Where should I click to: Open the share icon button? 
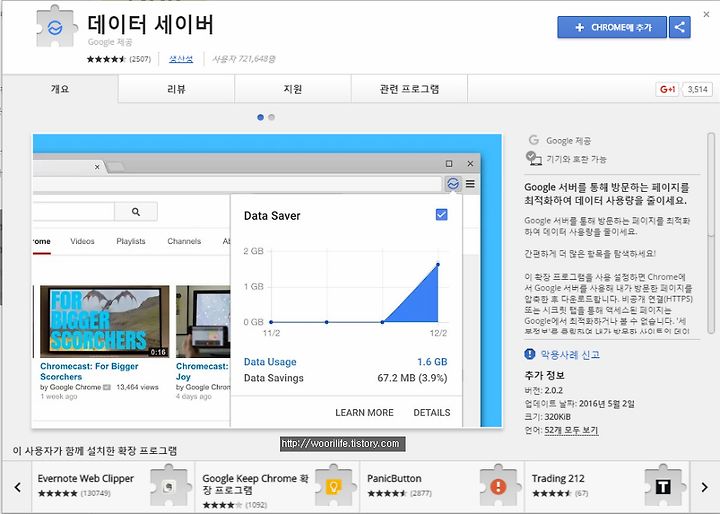click(x=680, y=27)
